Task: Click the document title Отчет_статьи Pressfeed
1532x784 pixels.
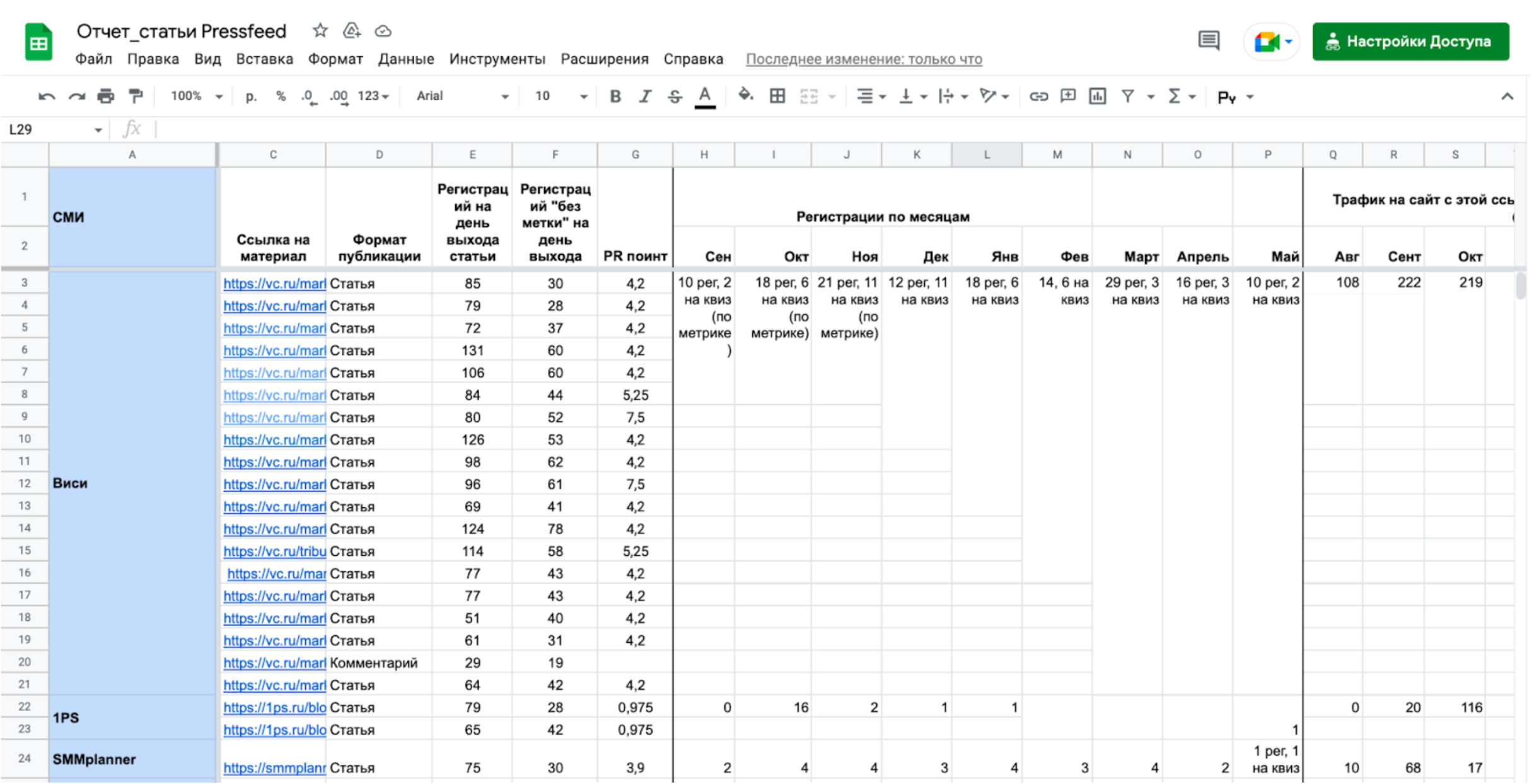Action: pos(182,31)
